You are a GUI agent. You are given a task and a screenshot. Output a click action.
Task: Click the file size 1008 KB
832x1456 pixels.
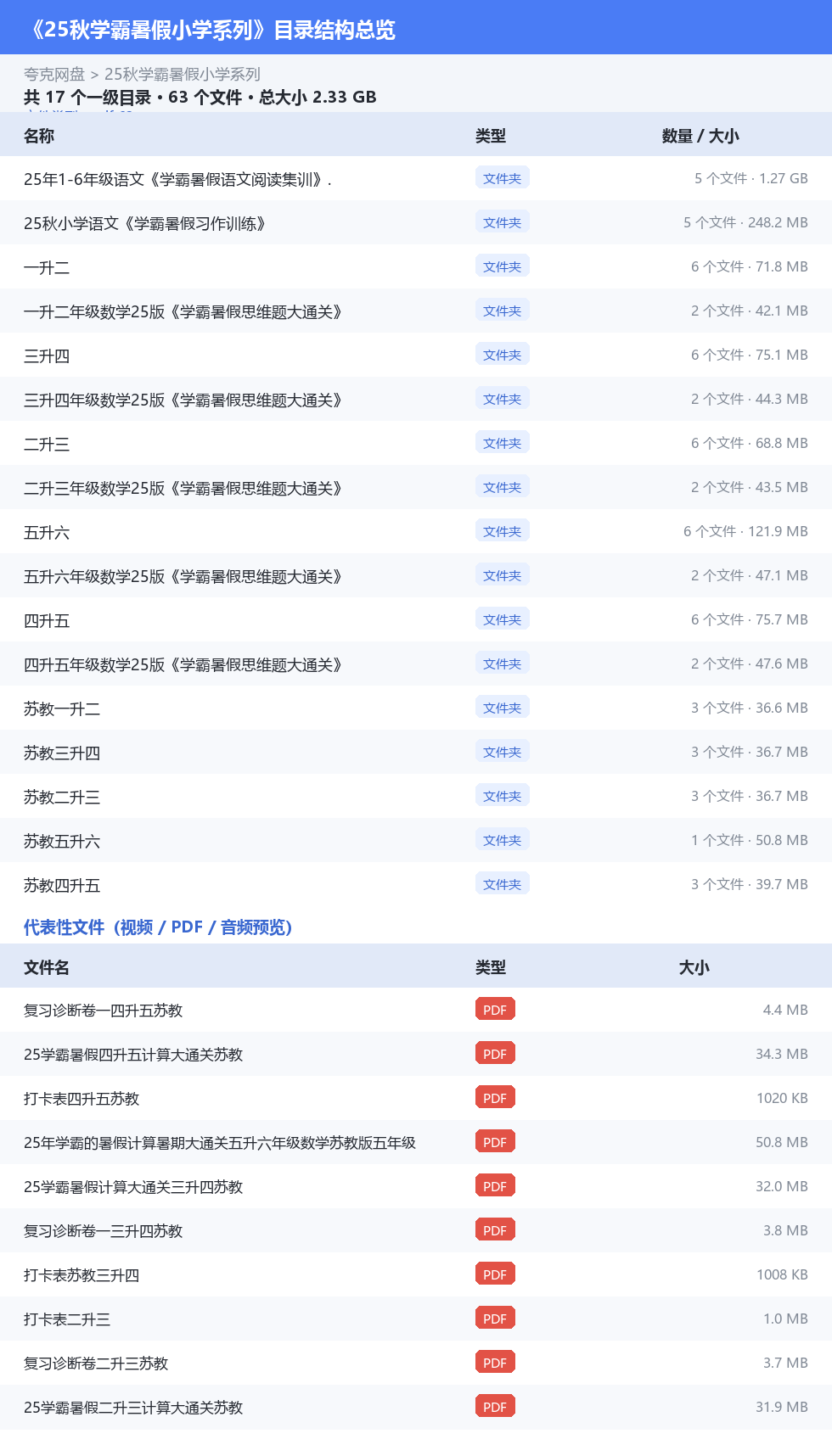click(x=782, y=1274)
